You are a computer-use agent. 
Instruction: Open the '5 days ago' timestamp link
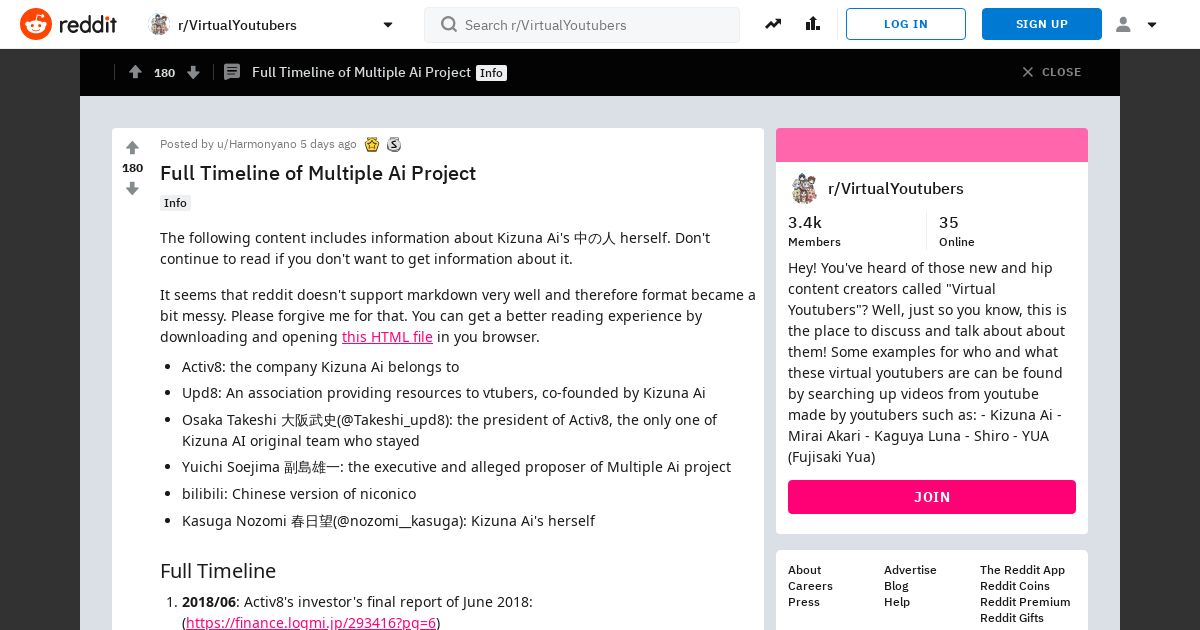click(328, 144)
